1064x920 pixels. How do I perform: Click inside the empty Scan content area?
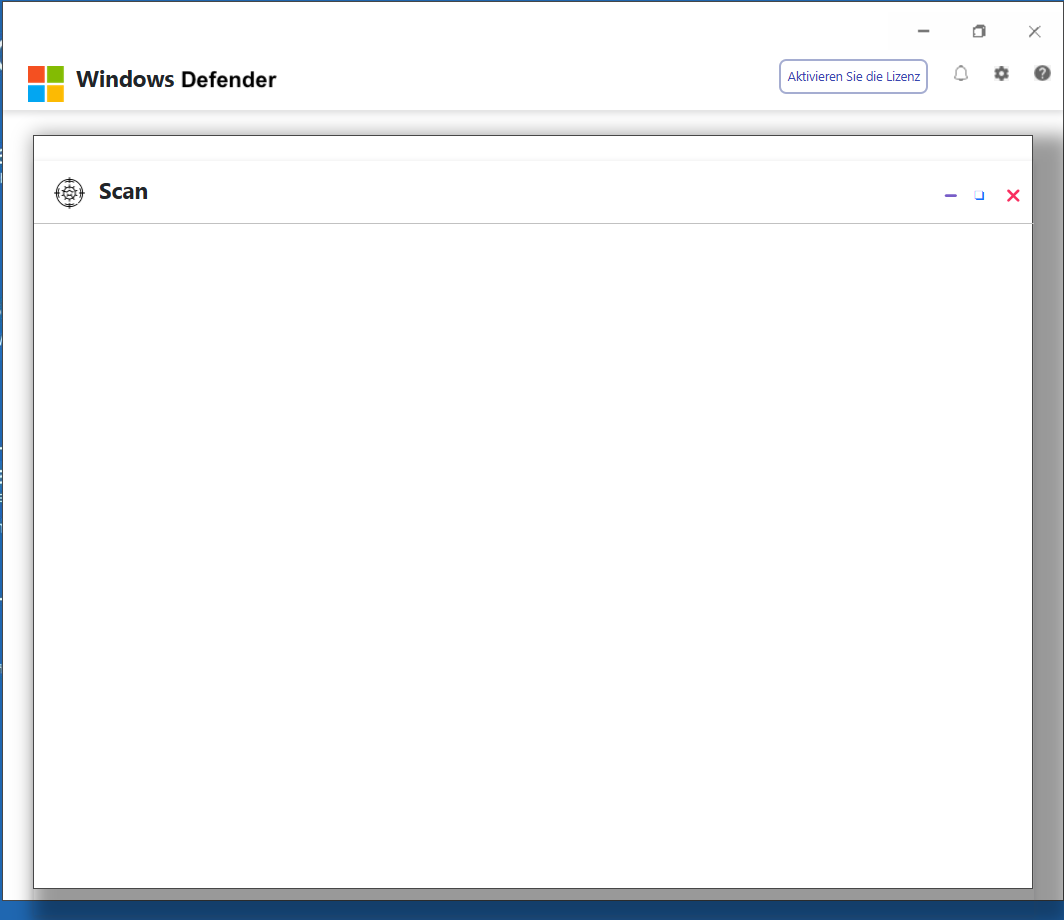pyautogui.click(x=533, y=555)
